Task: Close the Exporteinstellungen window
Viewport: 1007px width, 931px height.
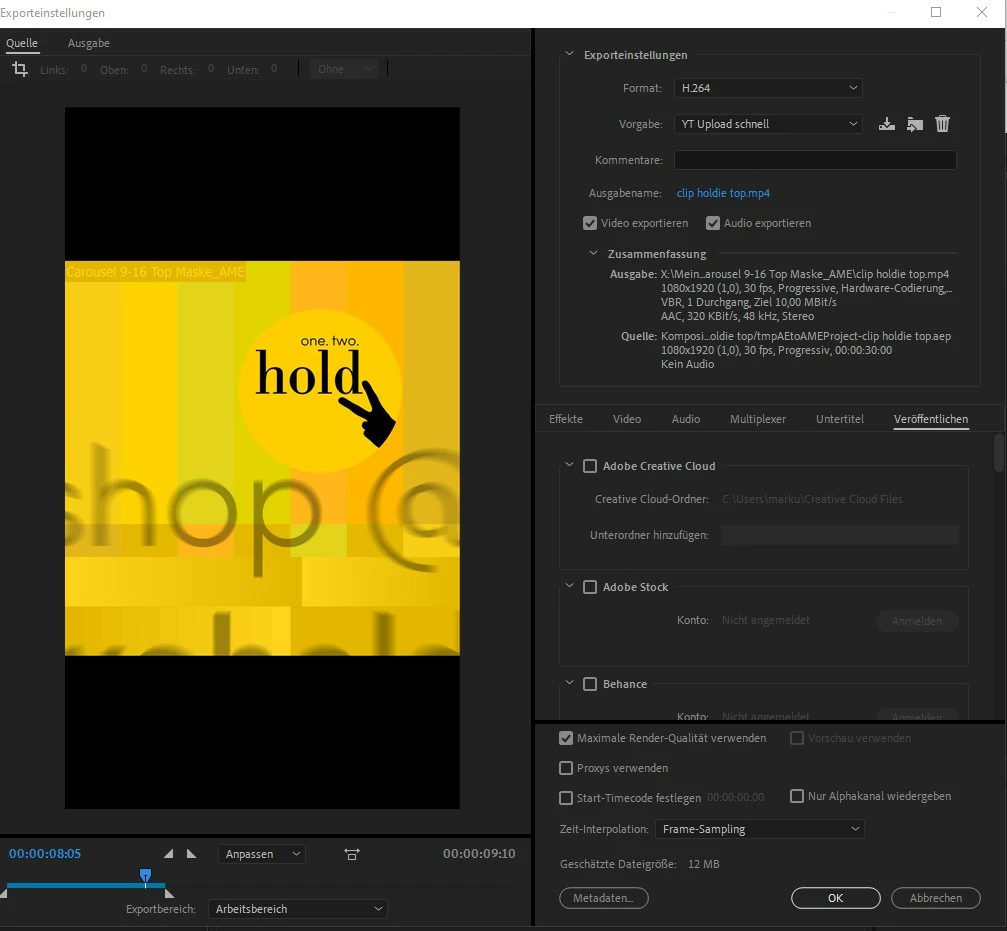Action: coord(981,12)
